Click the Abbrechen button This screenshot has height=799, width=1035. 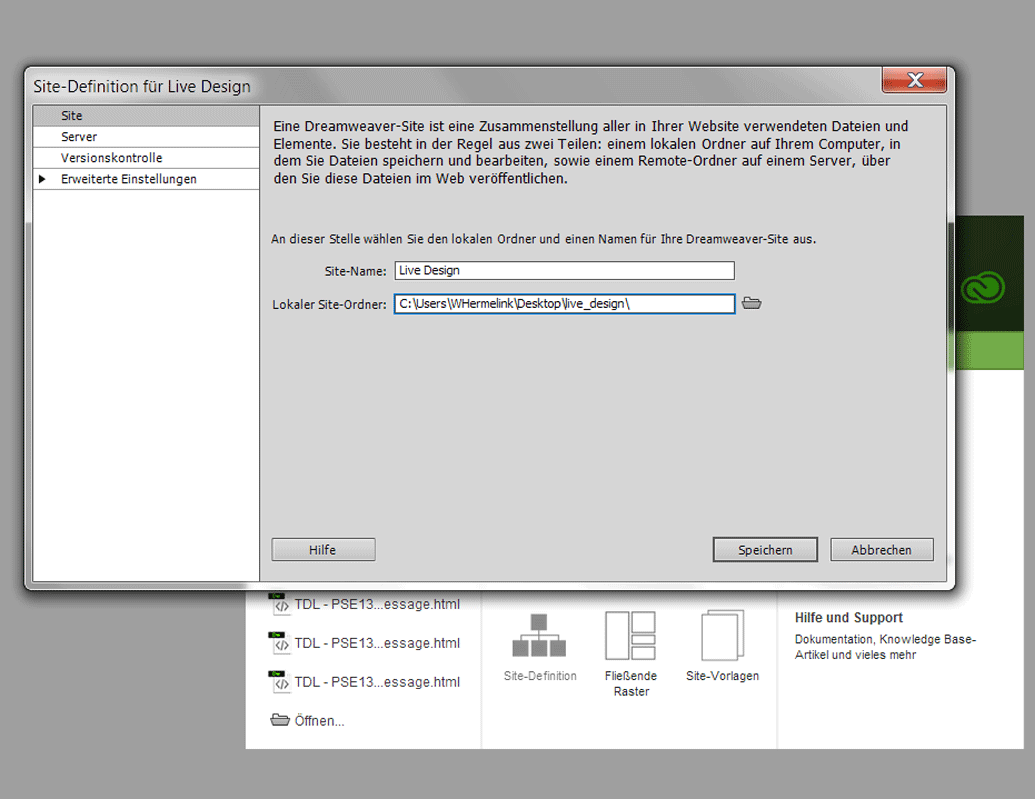point(882,549)
